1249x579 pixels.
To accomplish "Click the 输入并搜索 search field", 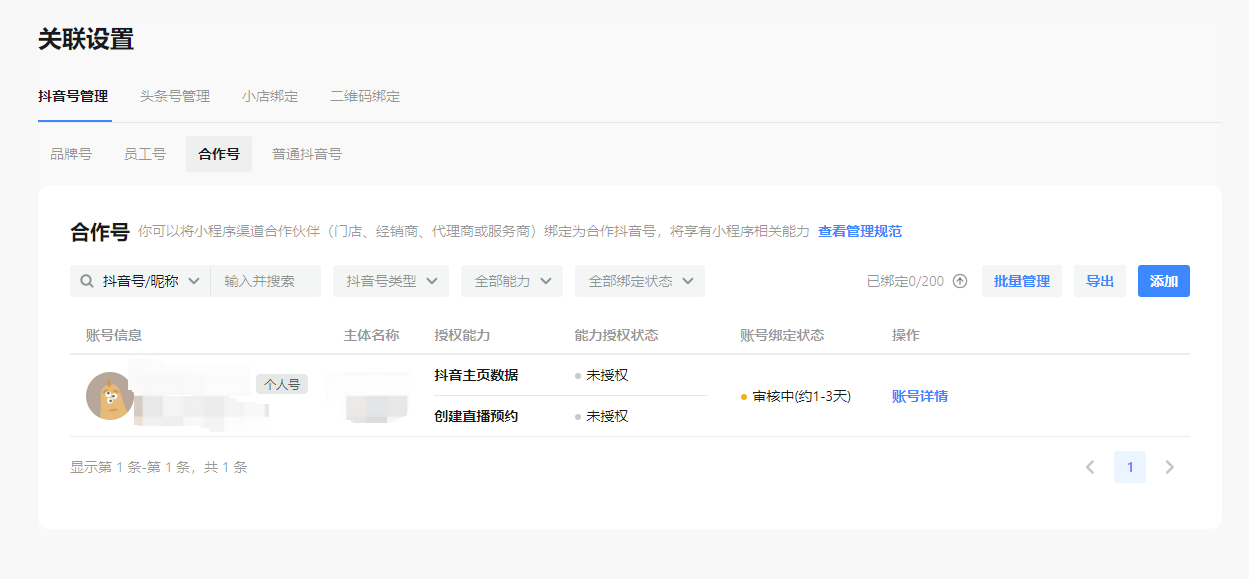I will 266,281.
